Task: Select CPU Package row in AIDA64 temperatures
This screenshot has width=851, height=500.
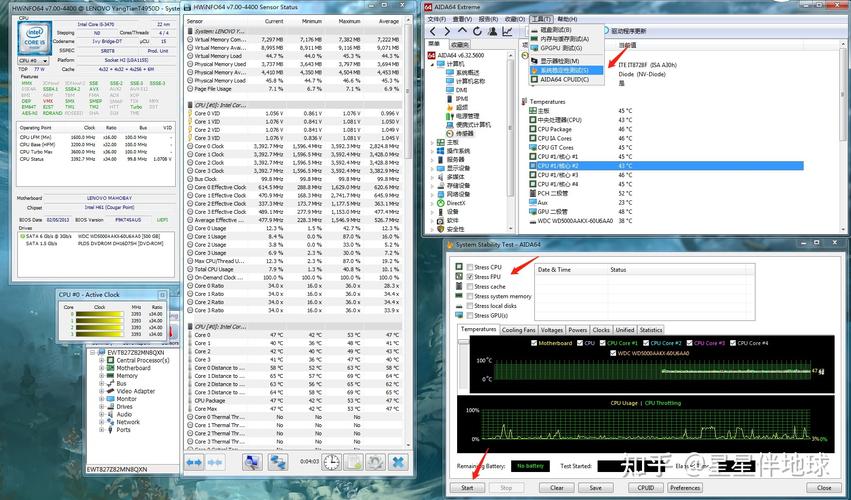Action: [x=554, y=129]
